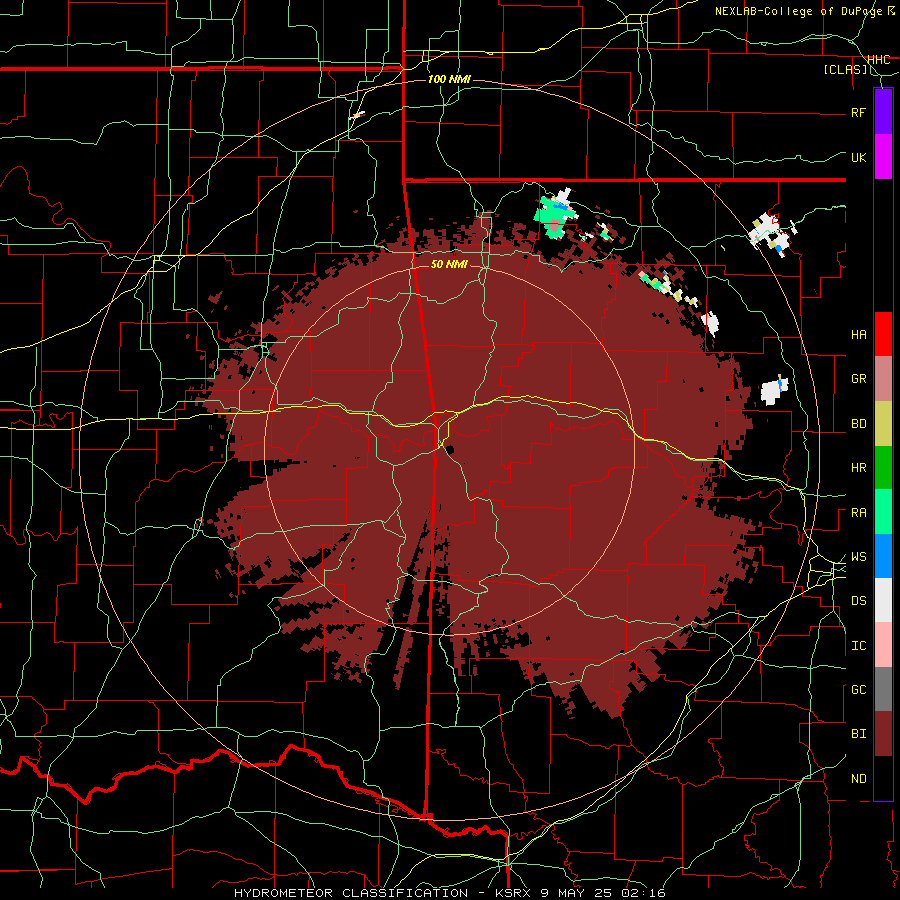Click the green rain echo north-northeast of radar
The image size is (900, 900).
[x=553, y=214]
